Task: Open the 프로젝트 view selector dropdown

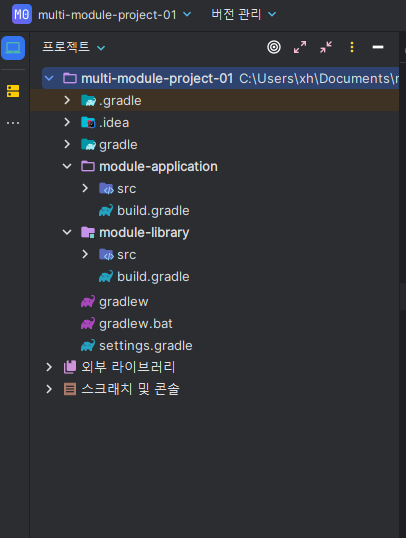Action: click(73, 47)
